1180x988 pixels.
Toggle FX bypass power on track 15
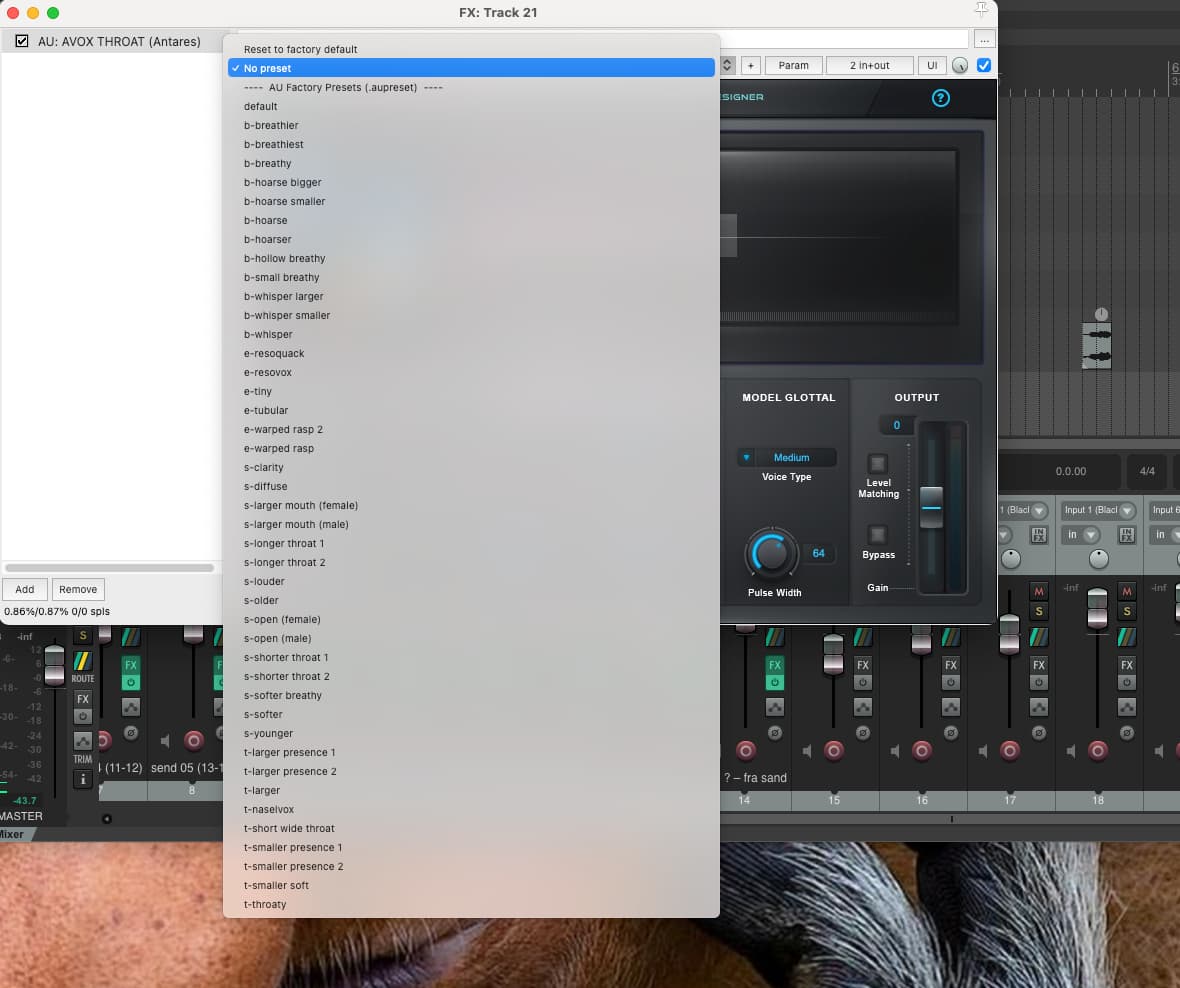(x=862, y=682)
